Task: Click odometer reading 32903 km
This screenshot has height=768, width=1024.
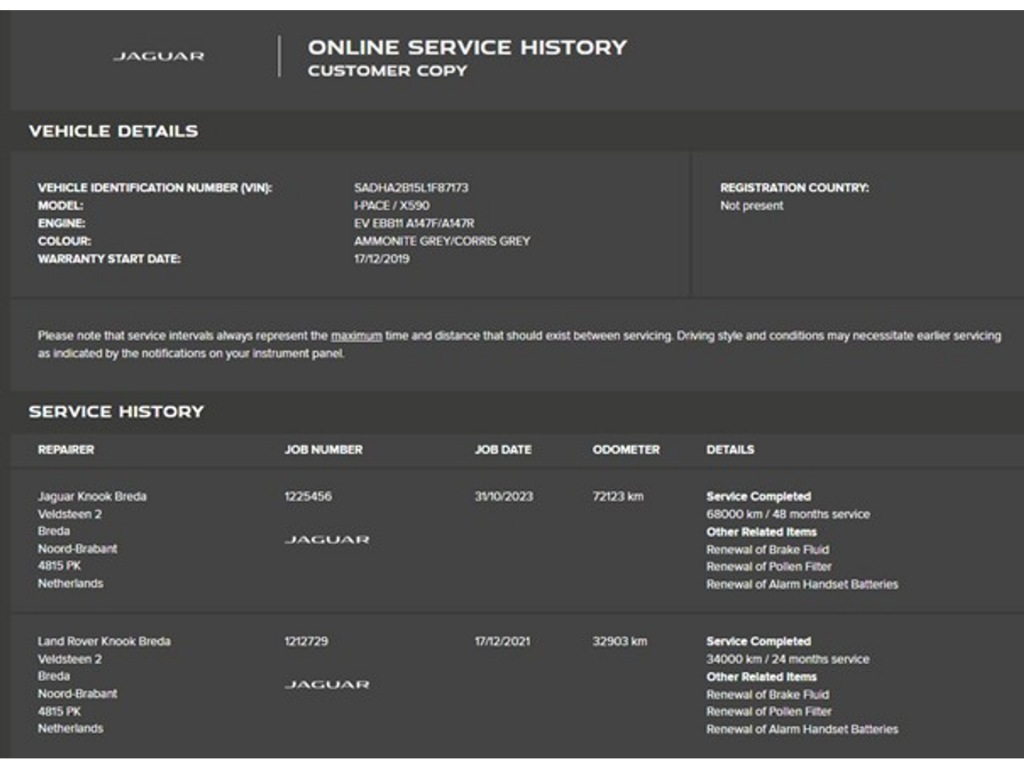Action: (x=620, y=641)
